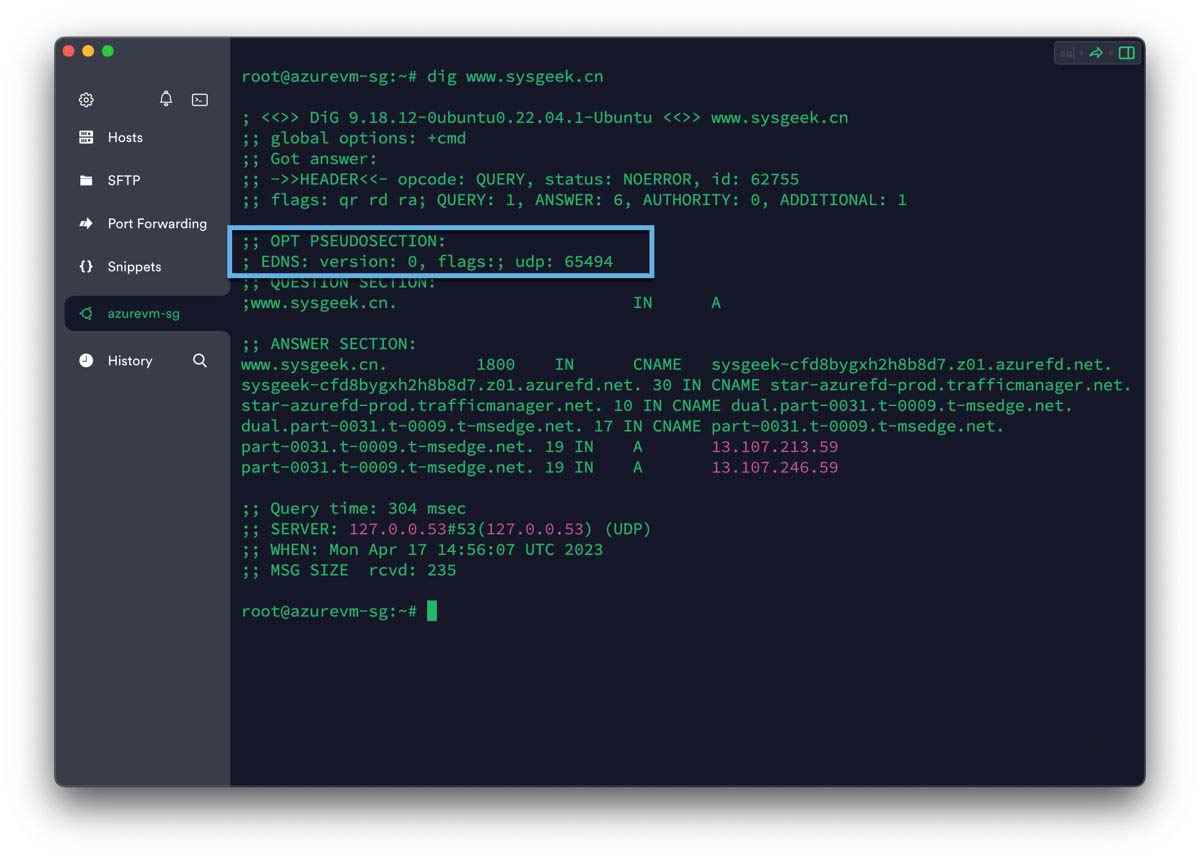Search history with magnifier icon
Image resolution: width=1200 pixels, height=859 pixels.
click(200, 360)
